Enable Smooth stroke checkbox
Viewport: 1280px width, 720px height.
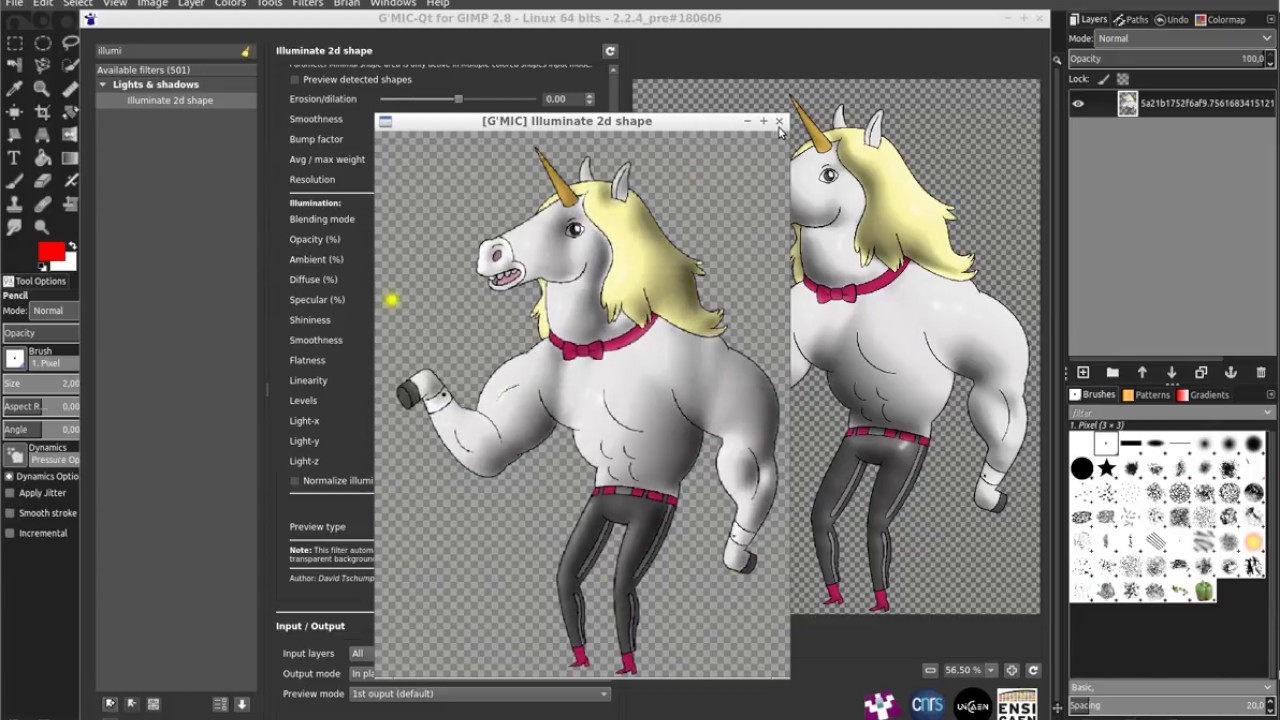tap(10, 513)
